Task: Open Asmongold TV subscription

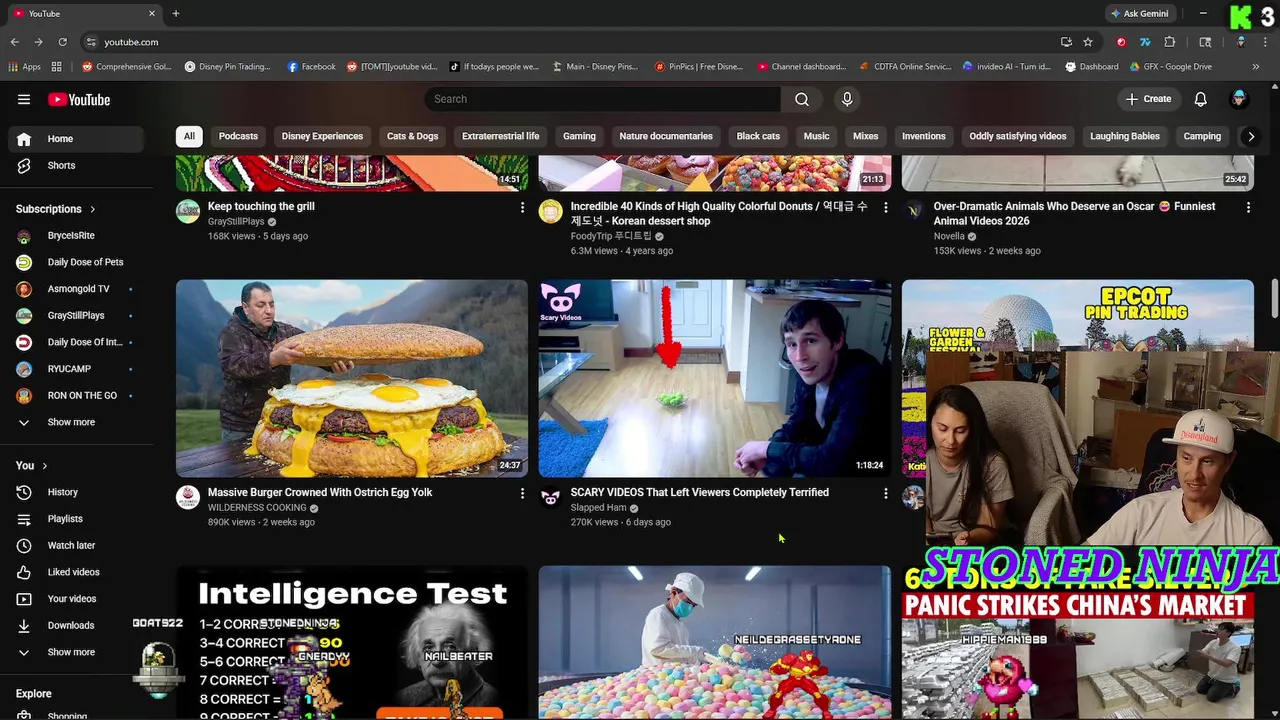Action: click(x=76, y=289)
